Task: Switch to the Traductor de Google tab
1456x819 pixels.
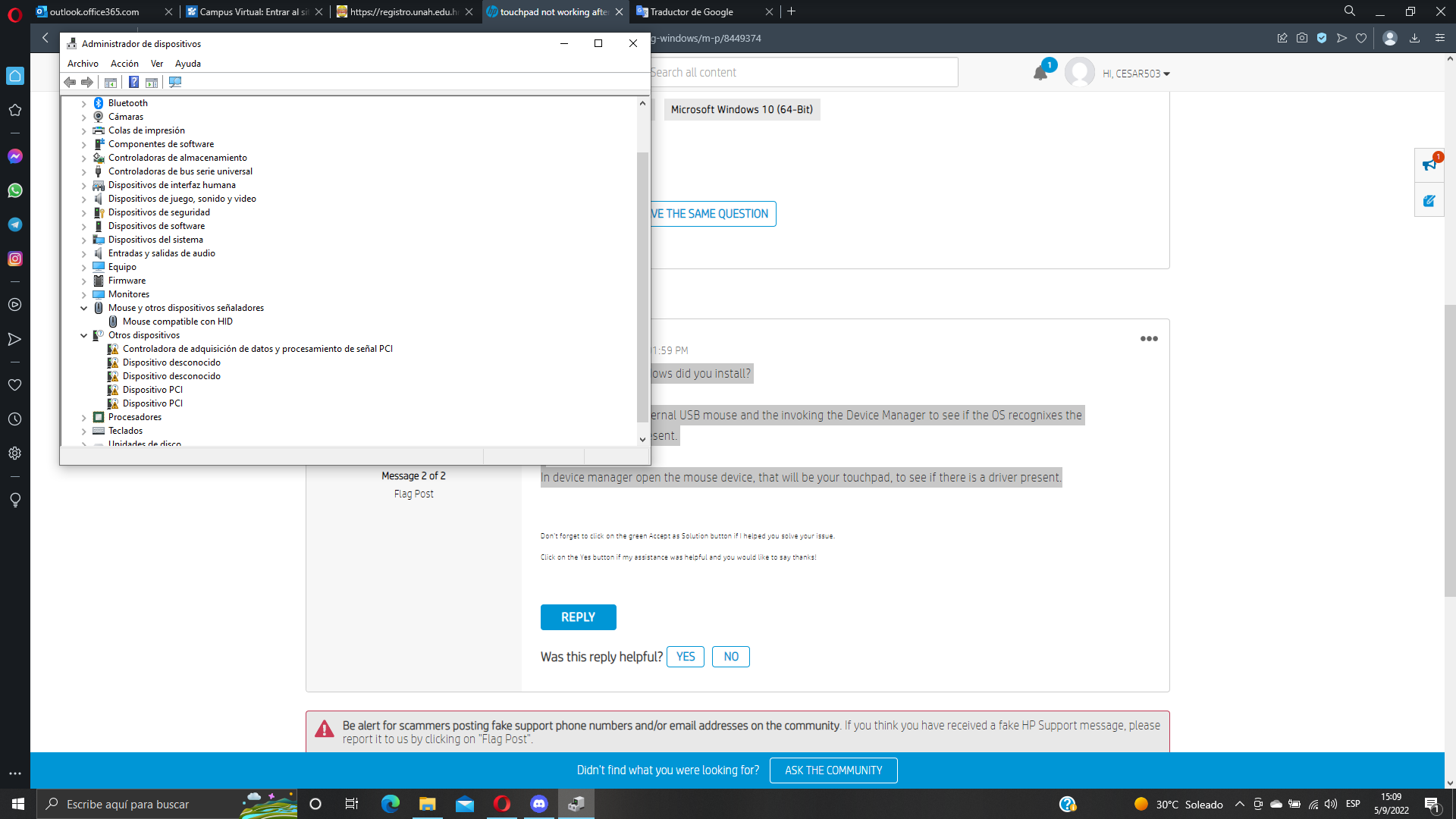Action: click(x=692, y=11)
